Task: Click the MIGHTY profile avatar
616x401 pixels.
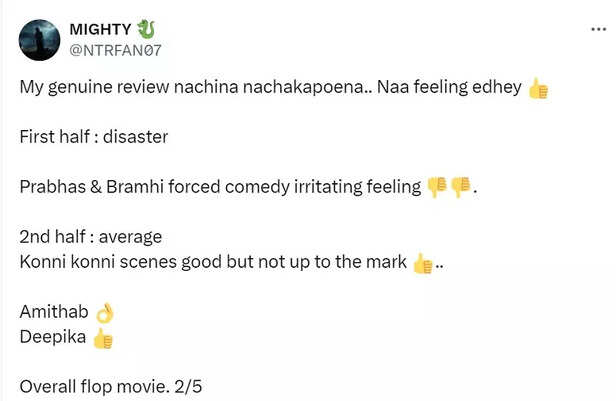Action: [38, 38]
